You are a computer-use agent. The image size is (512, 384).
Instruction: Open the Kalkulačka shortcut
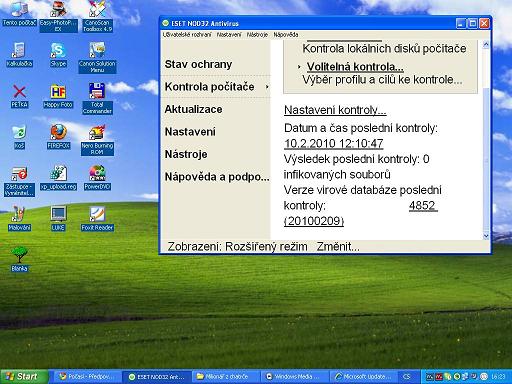(x=19, y=54)
